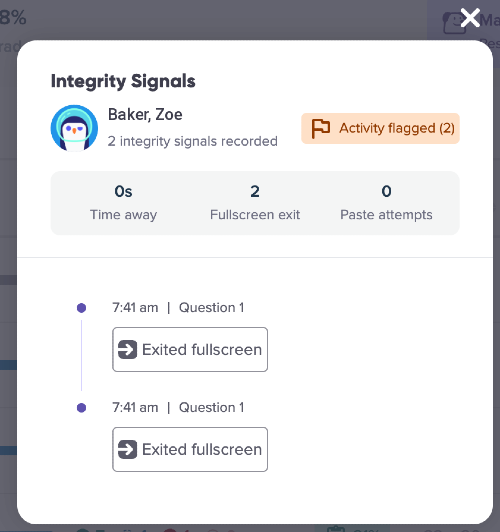Click the flag icon in Activity flagged badge
This screenshot has height=532, width=500.
click(321, 128)
